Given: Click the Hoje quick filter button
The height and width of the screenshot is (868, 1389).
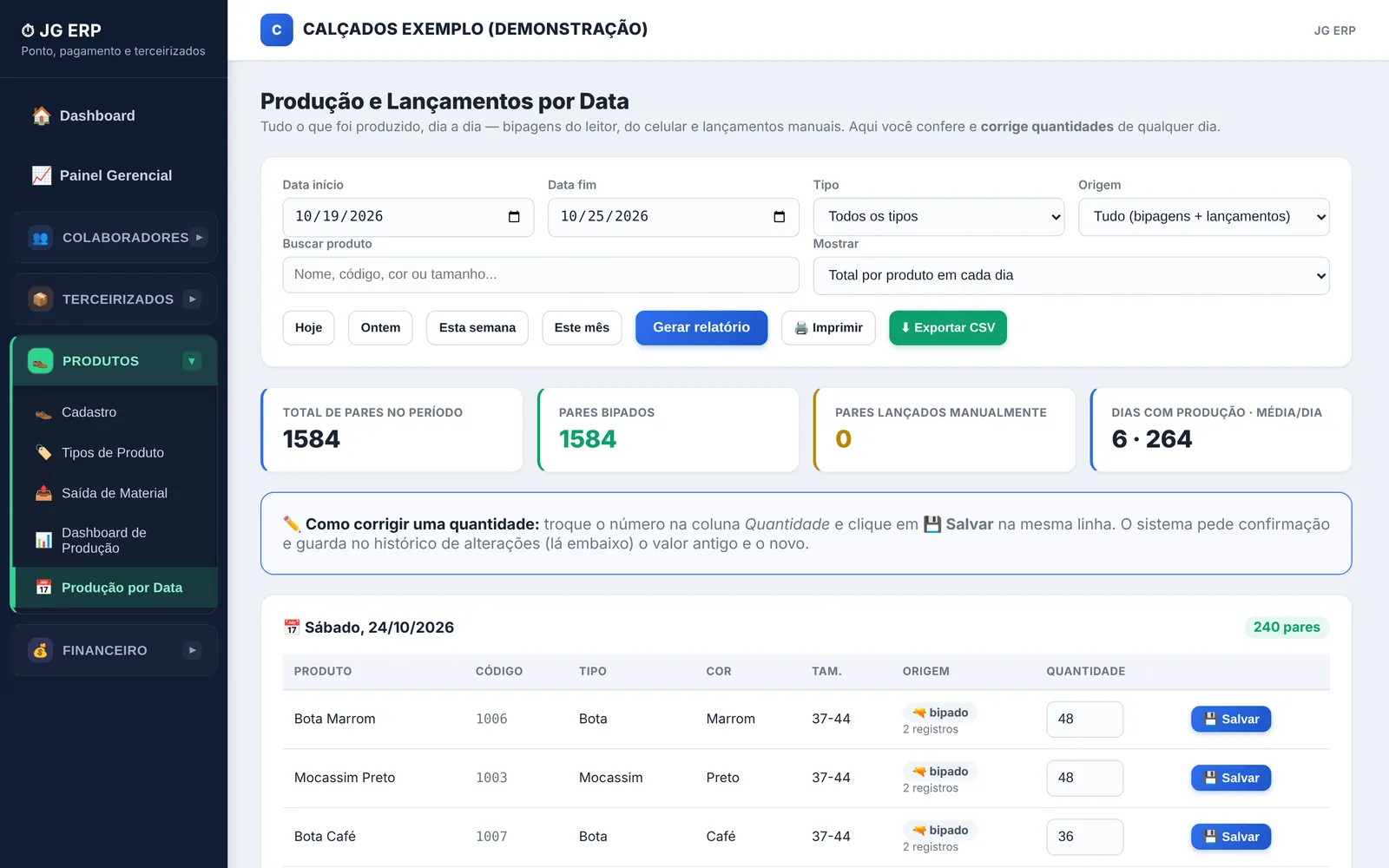Looking at the screenshot, I should point(308,328).
